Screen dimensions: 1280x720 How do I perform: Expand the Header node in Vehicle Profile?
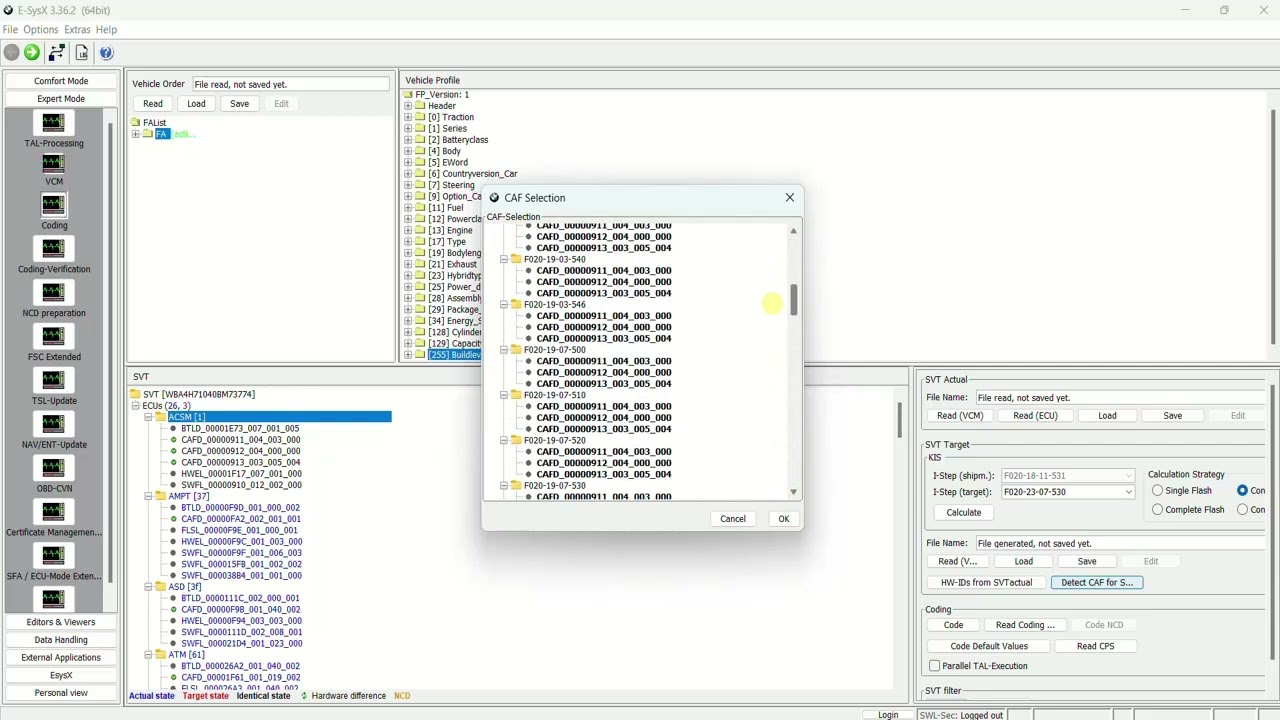[408, 106]
